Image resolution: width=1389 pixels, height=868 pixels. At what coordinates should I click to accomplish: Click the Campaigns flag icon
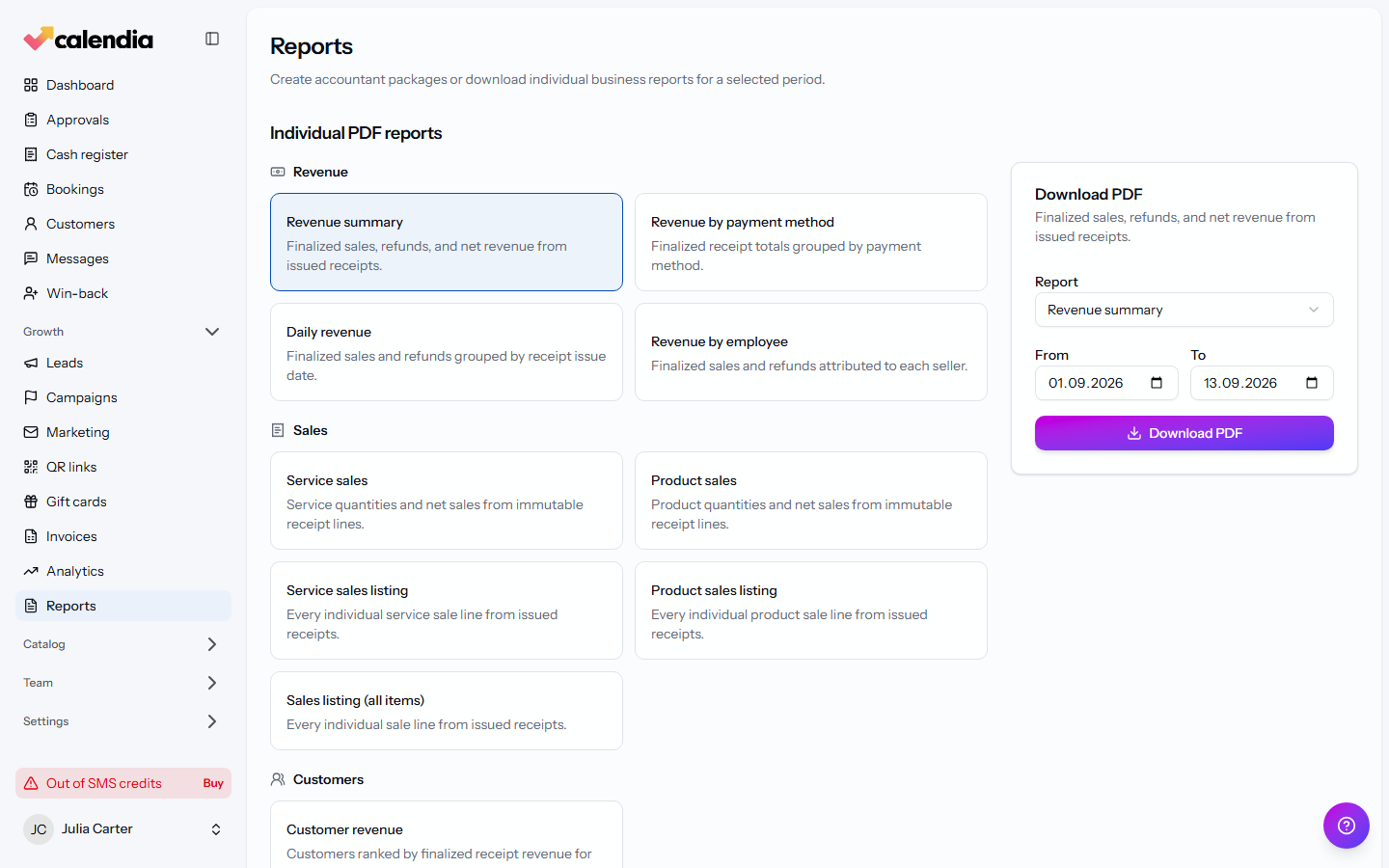[x=31, y=397]
